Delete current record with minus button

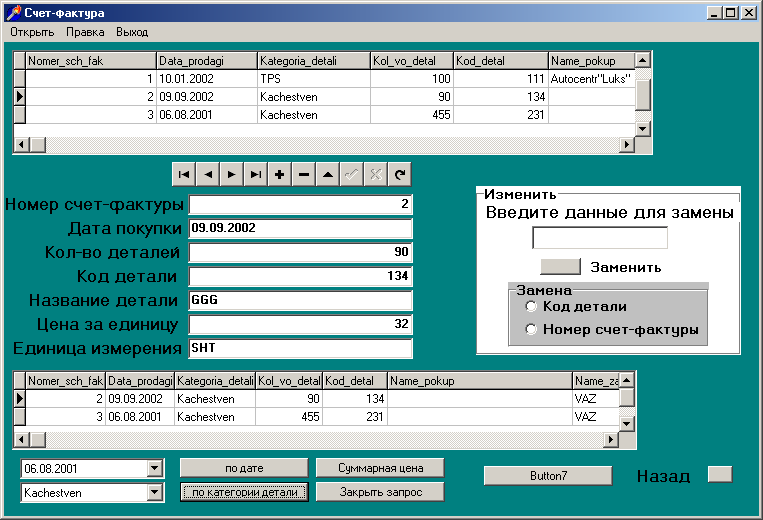(304, 173)
